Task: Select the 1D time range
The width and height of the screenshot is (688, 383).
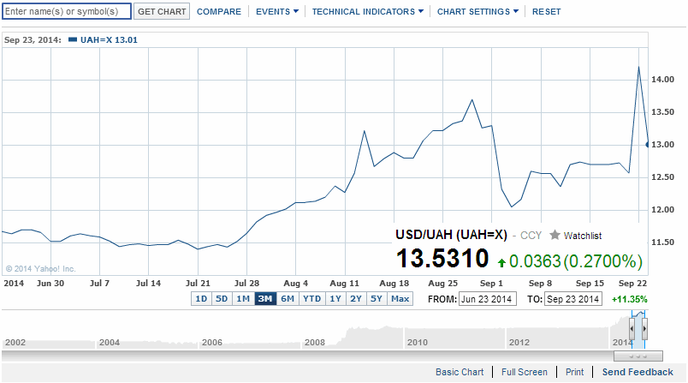Action: (x=201, y=299)
